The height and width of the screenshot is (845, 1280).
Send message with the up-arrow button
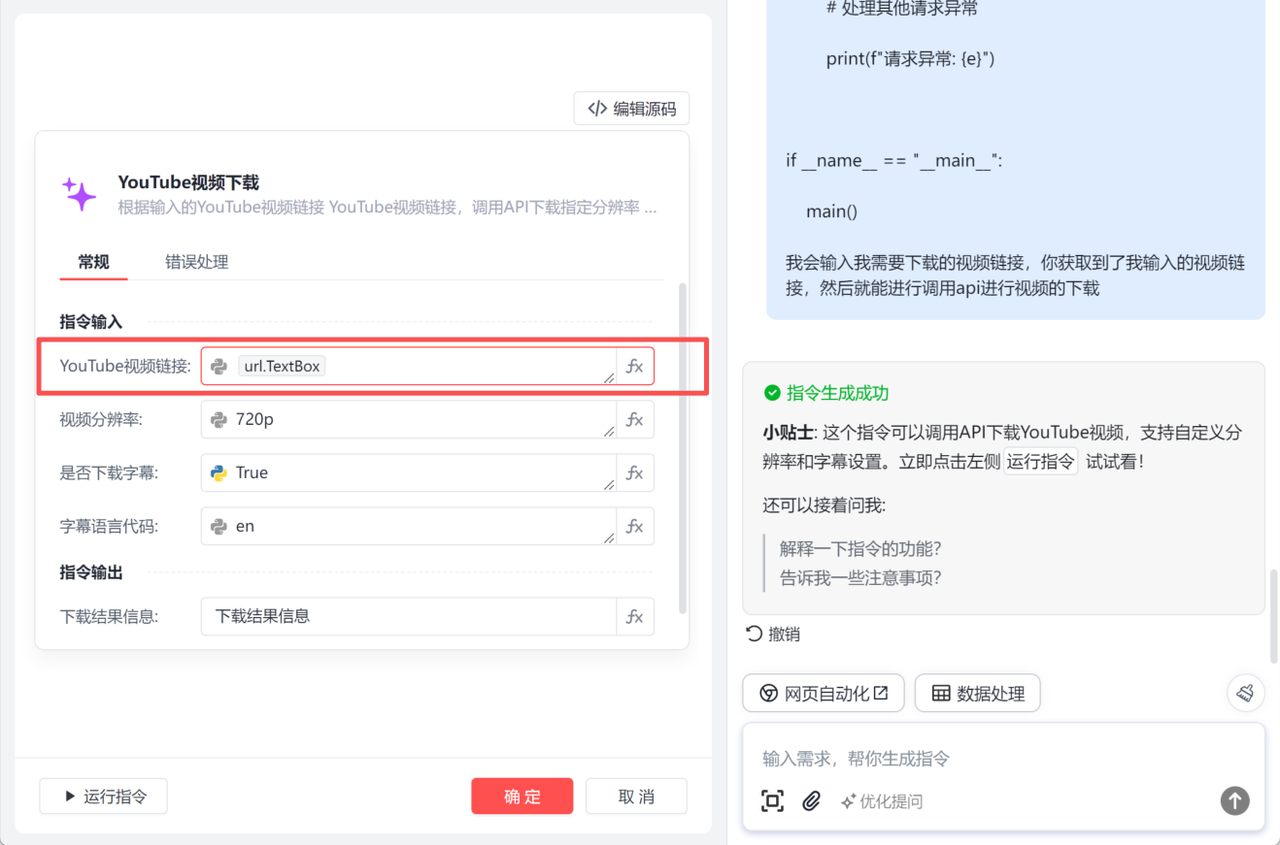coord(1235,800)
